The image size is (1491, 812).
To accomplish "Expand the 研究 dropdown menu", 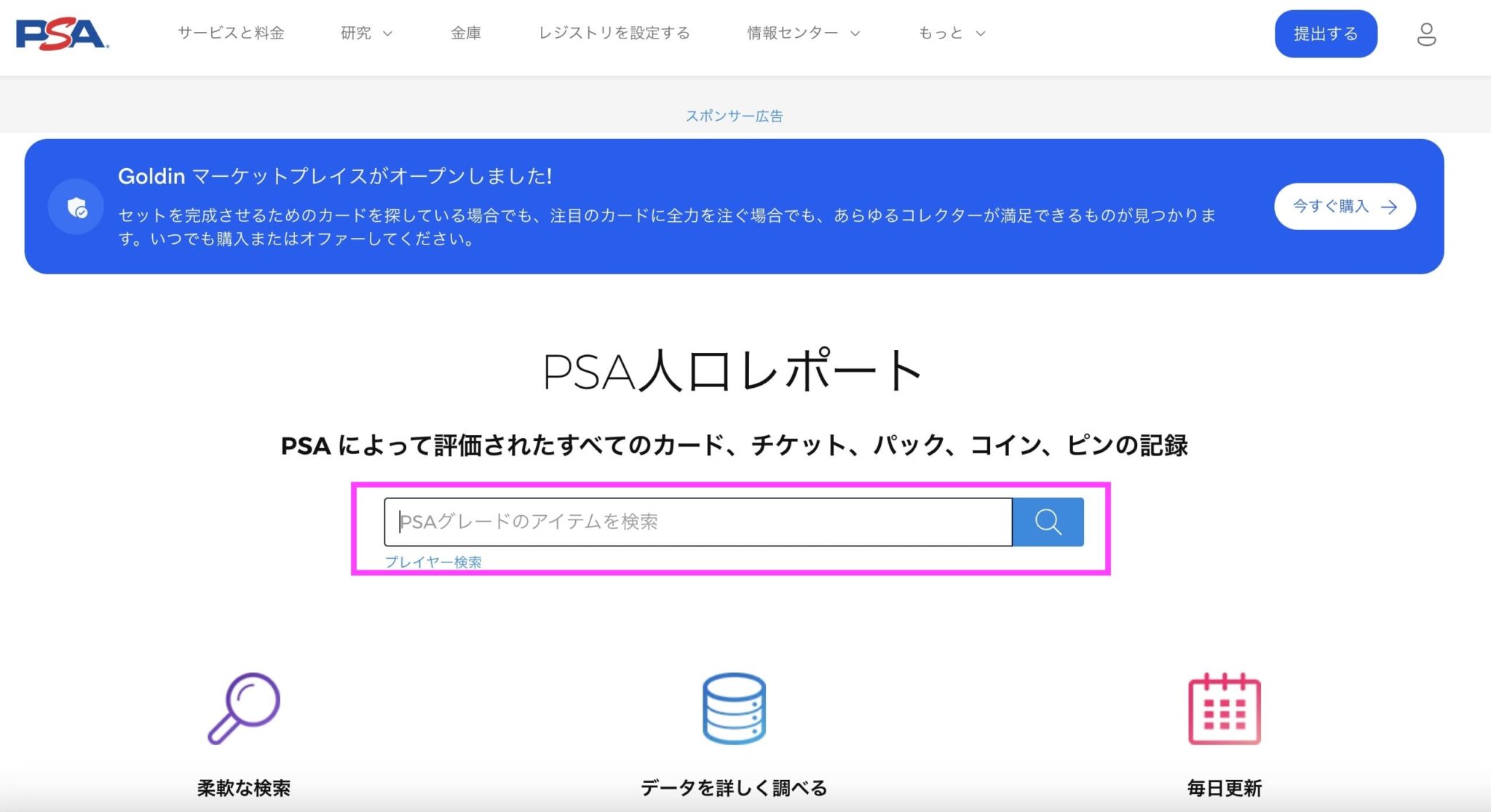I will click(x=362, y=33).
